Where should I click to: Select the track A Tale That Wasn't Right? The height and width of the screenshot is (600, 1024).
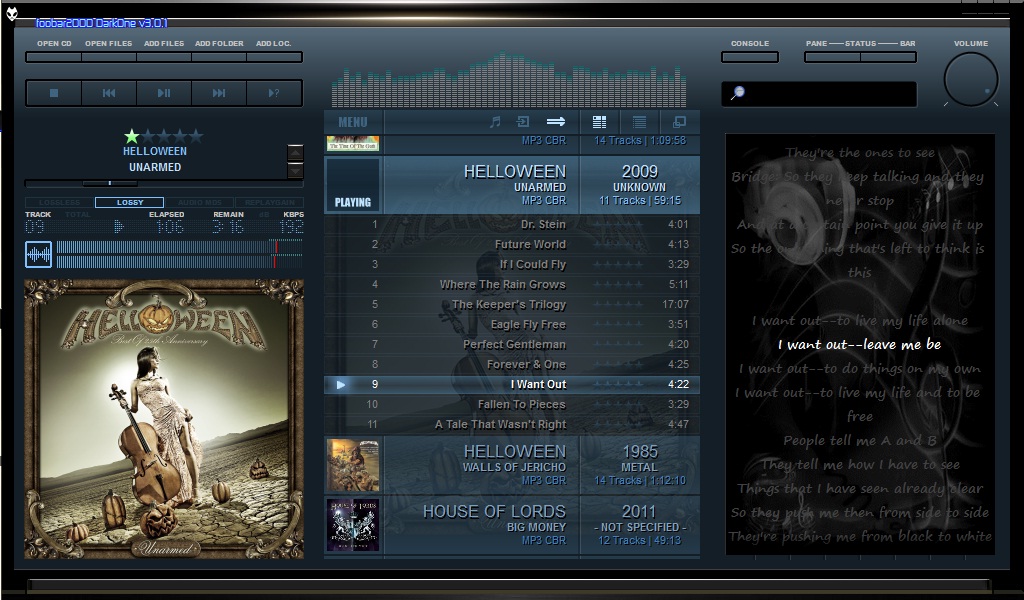pyautogui.click(x=512, y=424)
